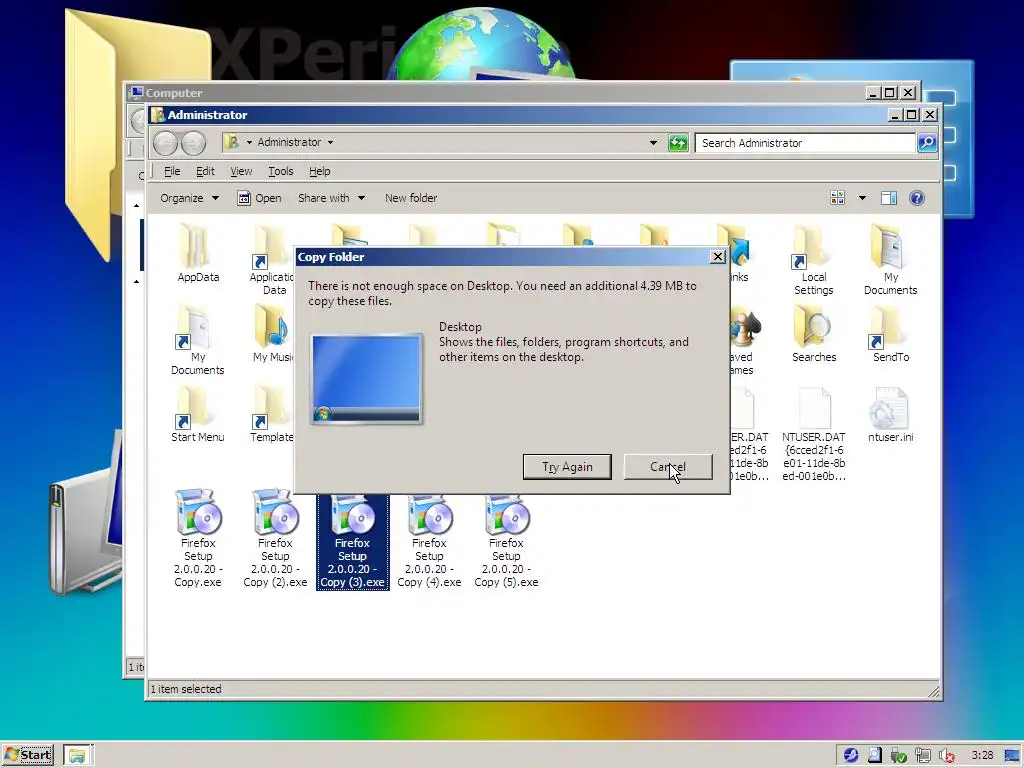Click the muted volume tray icon

[x=946, y=756]
